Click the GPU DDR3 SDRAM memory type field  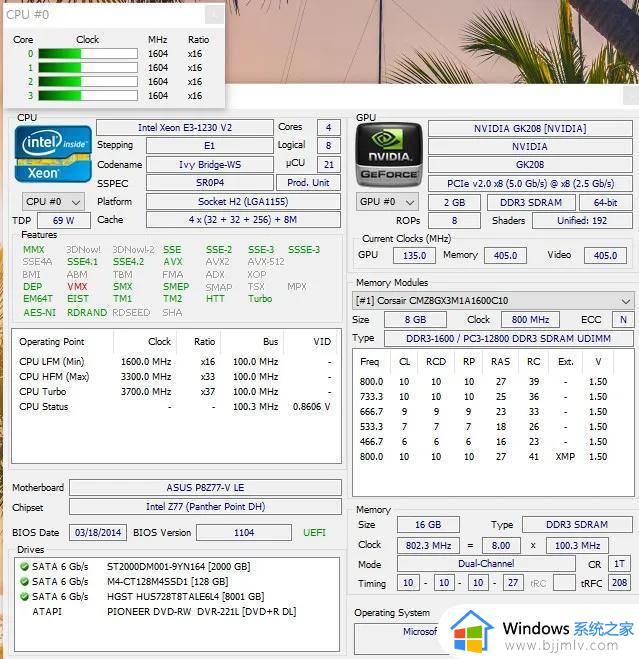click(531, 203)
